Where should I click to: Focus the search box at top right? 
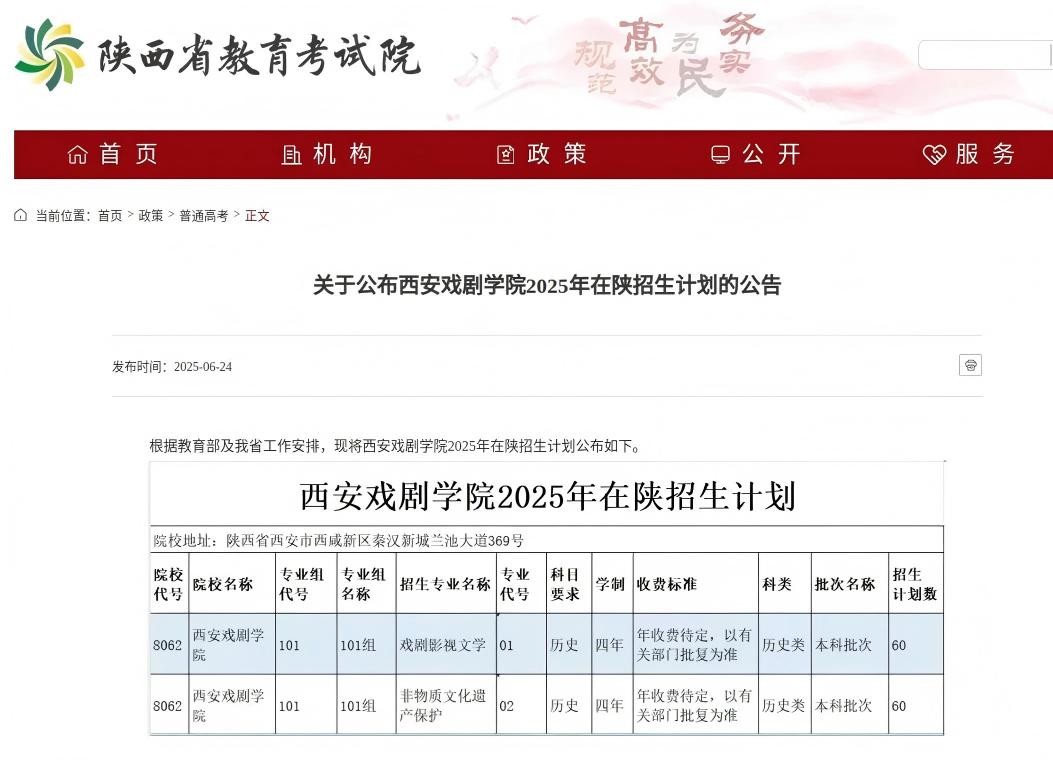coord(983,55)
